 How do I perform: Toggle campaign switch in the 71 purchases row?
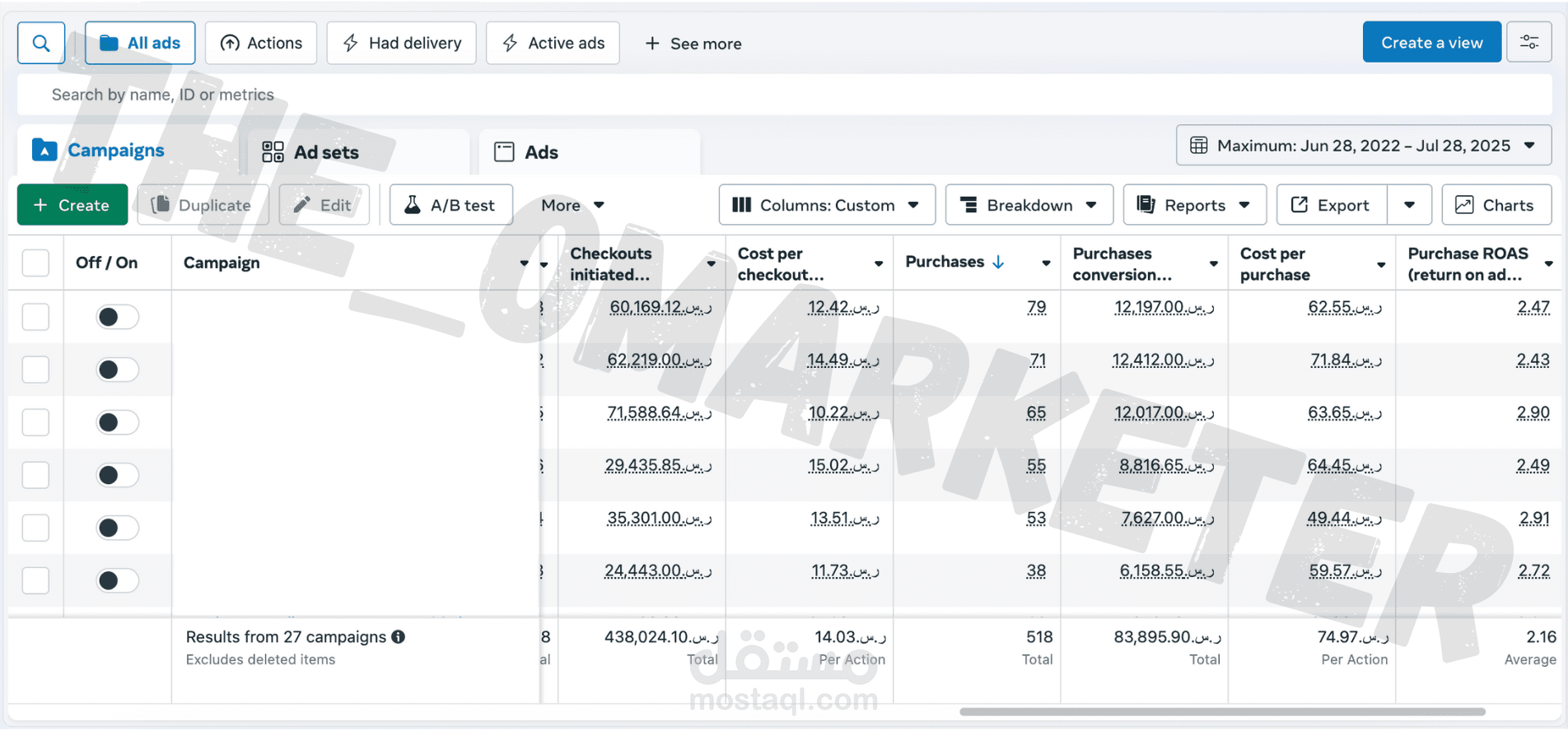tap(118, 370)
